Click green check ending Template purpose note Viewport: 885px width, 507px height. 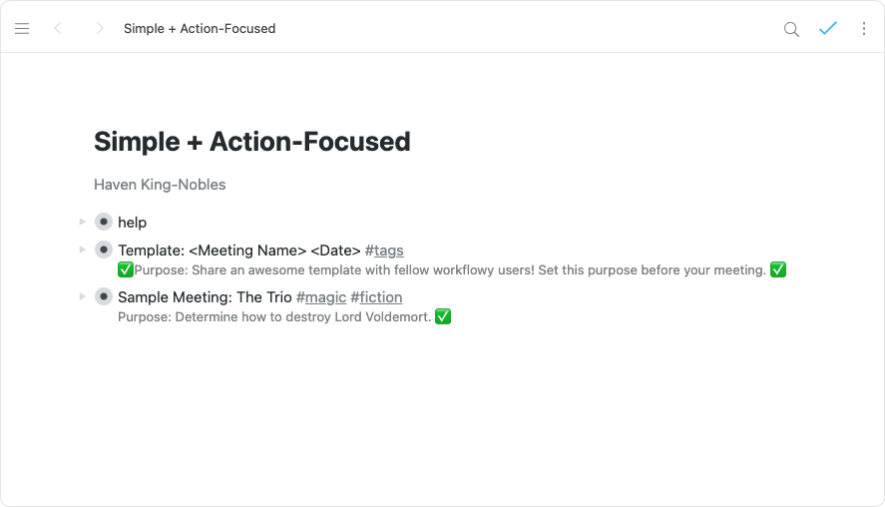(778, 270)
